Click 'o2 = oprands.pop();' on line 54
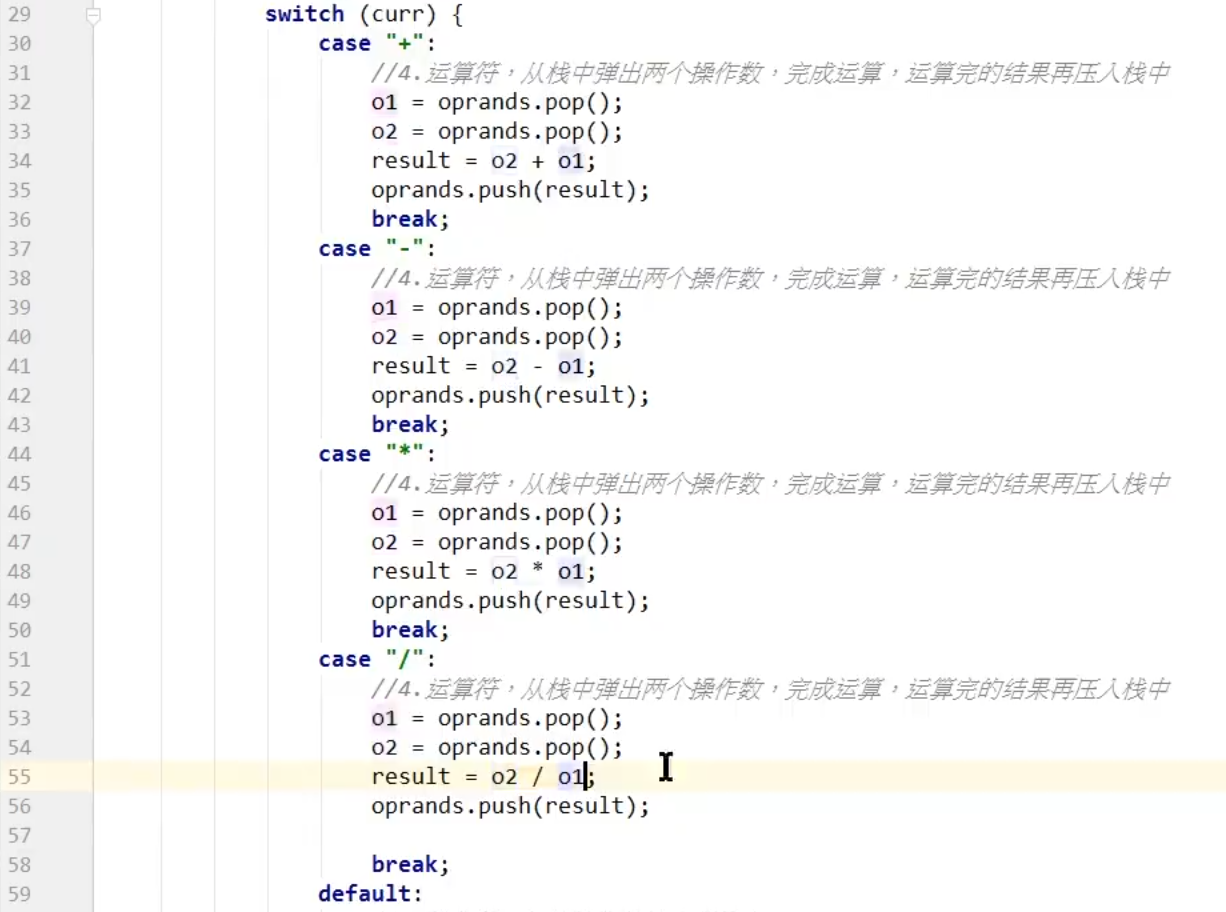Image resolution: width=1226 pixels, height=912 pixels. click(497, 748)
